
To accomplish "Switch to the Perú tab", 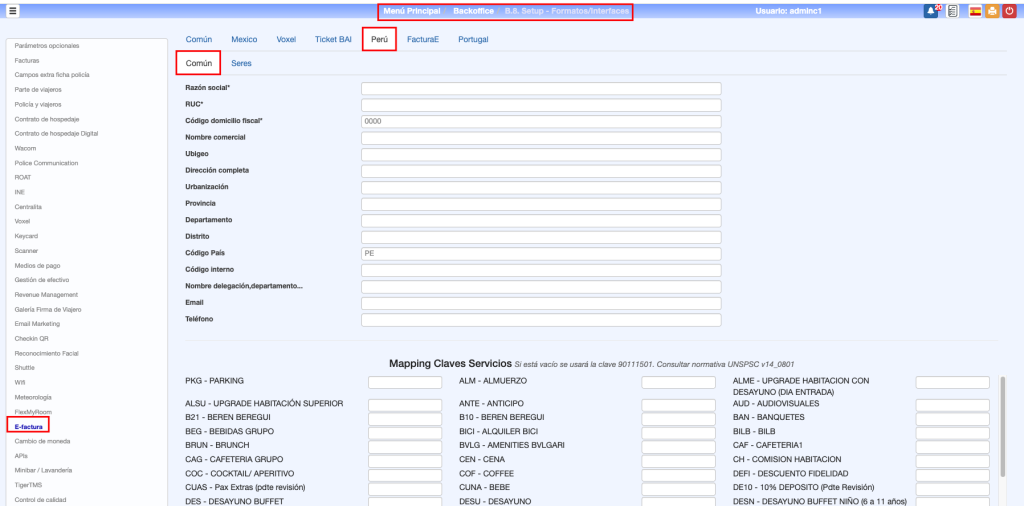I will point(379,39).
